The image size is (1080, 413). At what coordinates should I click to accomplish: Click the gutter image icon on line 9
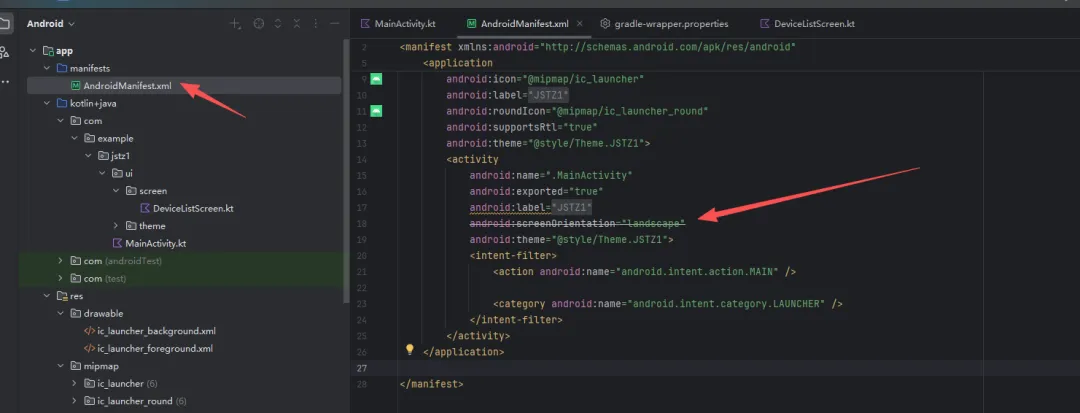click(376, 78)
